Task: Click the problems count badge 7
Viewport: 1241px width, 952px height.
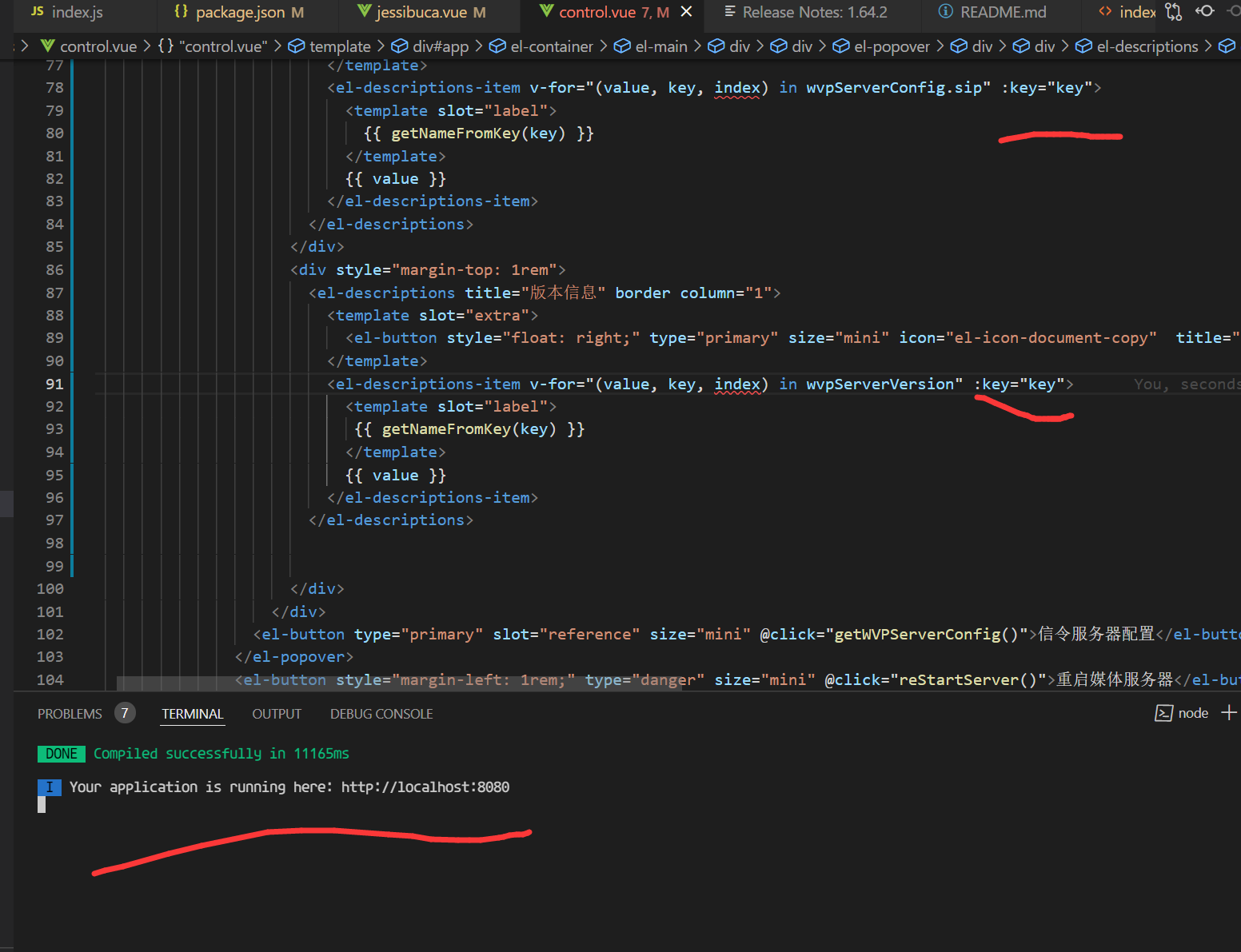Action: pos(125,713)
